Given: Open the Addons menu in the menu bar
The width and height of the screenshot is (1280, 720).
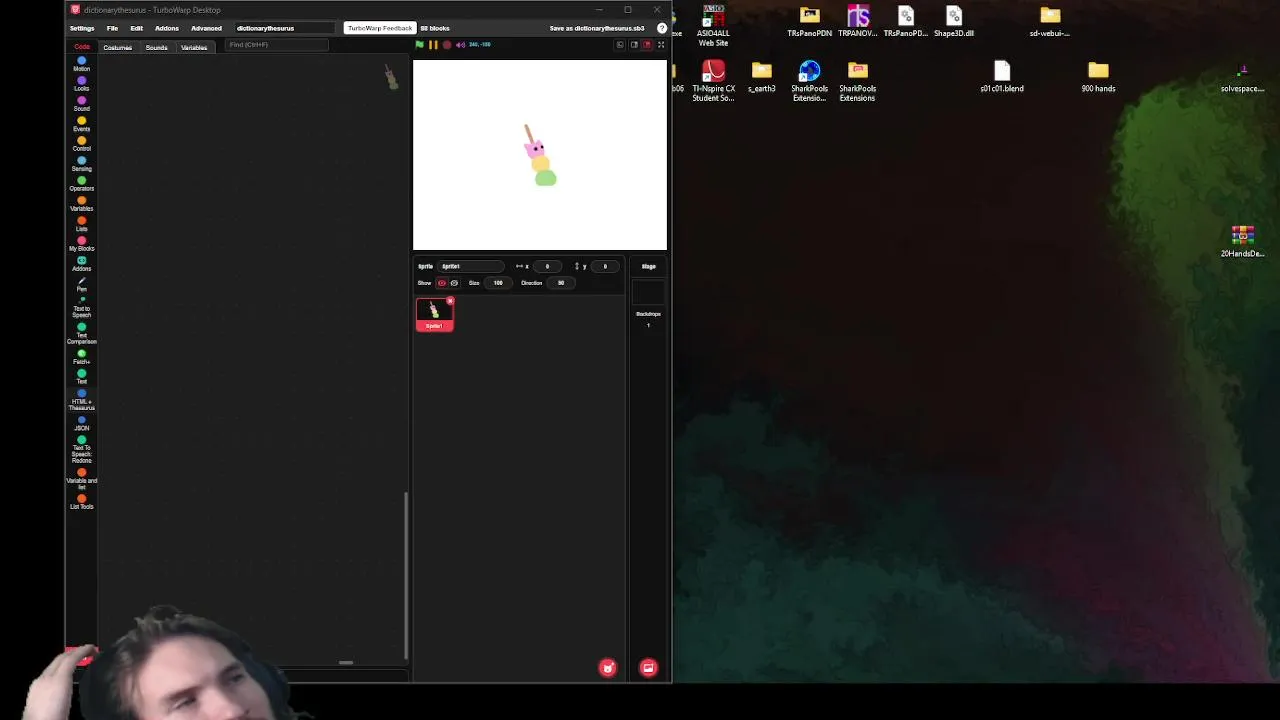Looking at the screenshot, I should [167, 28].
